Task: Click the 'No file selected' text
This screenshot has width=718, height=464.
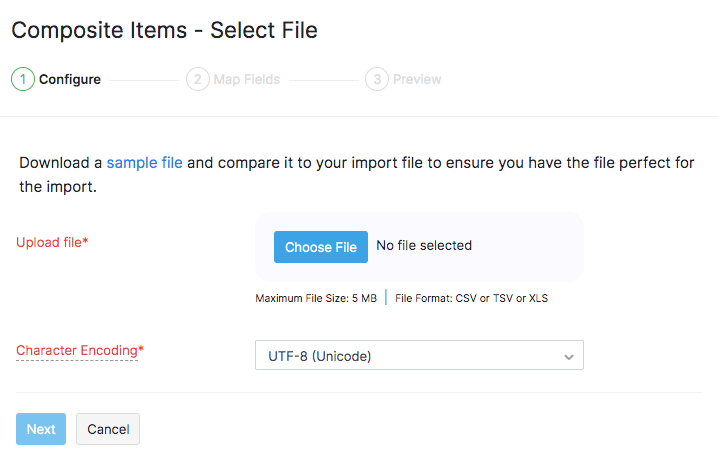Action: click(x=423, y=245)
